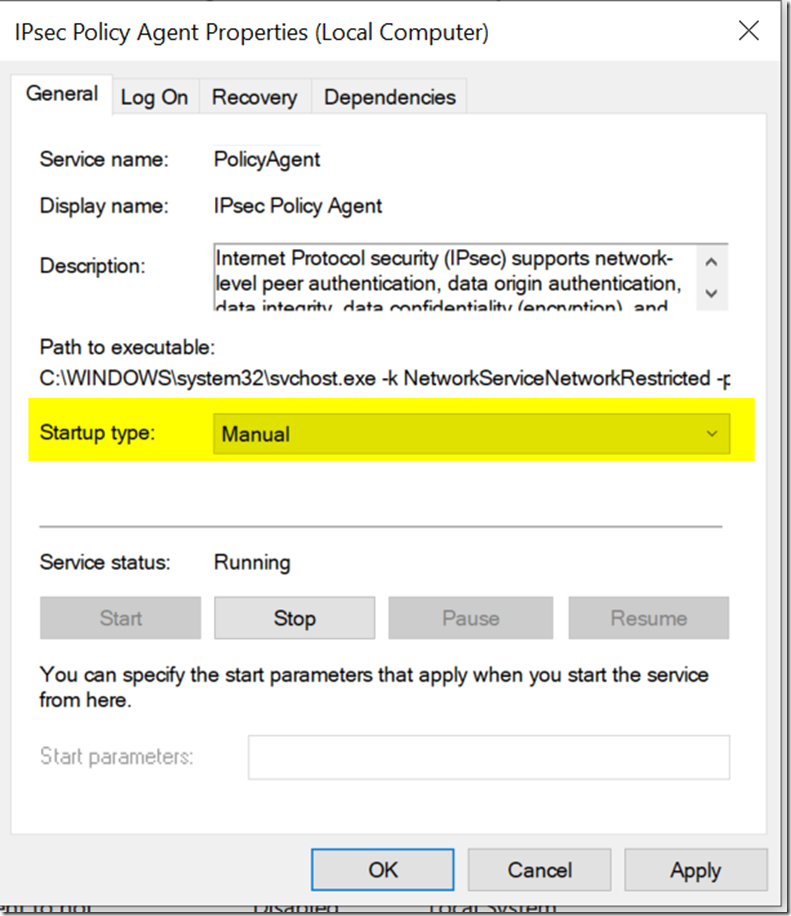Click the svchost.exe executable path text
Screen dimensions: 791x916
[x=385, y=380]
